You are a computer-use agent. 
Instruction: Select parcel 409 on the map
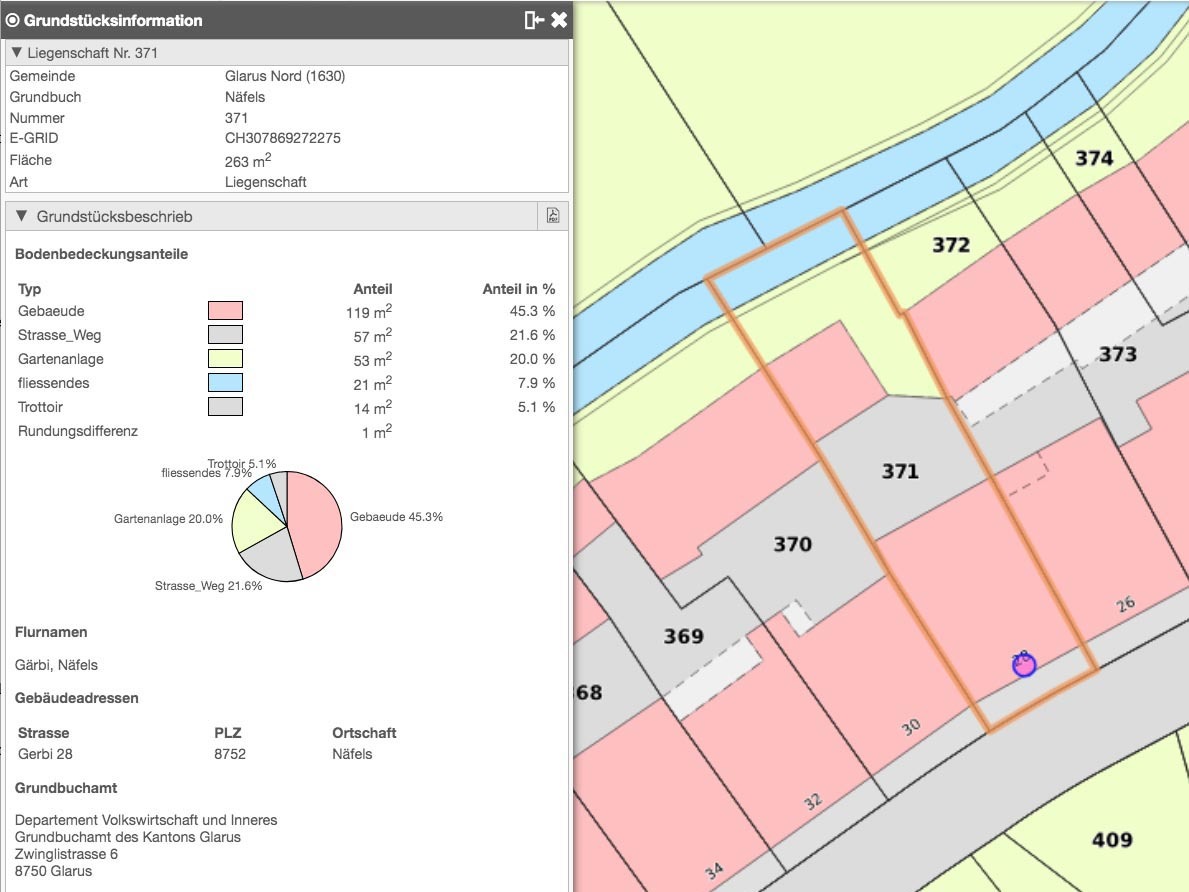[x=1111, y=840]
